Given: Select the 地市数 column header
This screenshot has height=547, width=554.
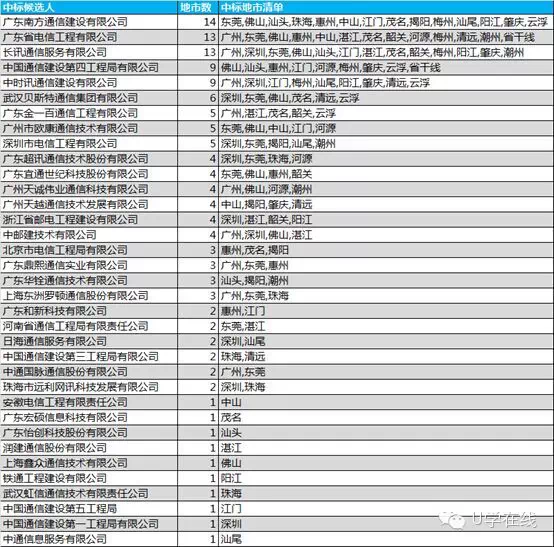Looking at the screenshot, I should [x=198, y=7].
